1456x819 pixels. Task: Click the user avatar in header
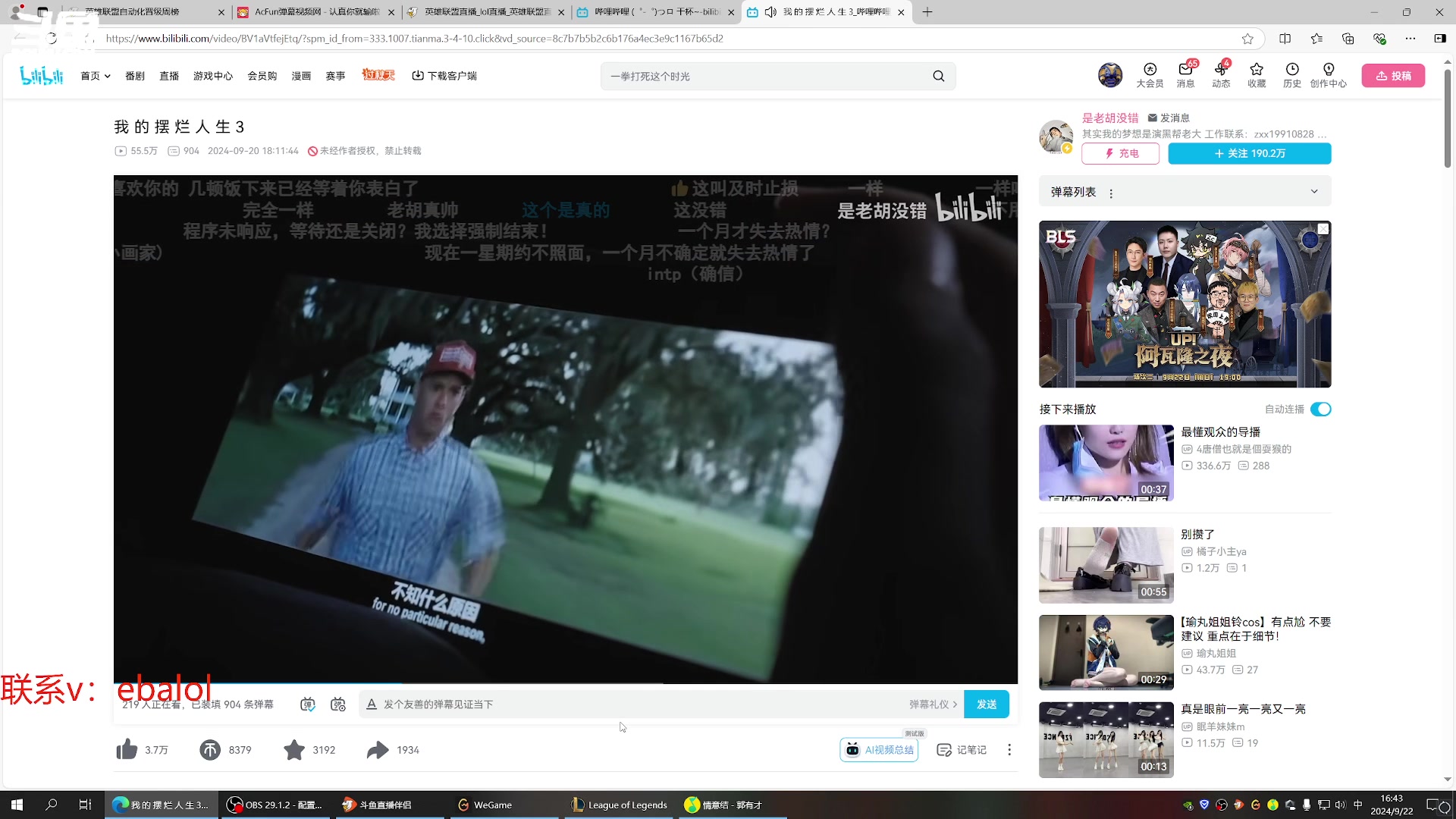pyautogui.click(x=1110, y=75)
